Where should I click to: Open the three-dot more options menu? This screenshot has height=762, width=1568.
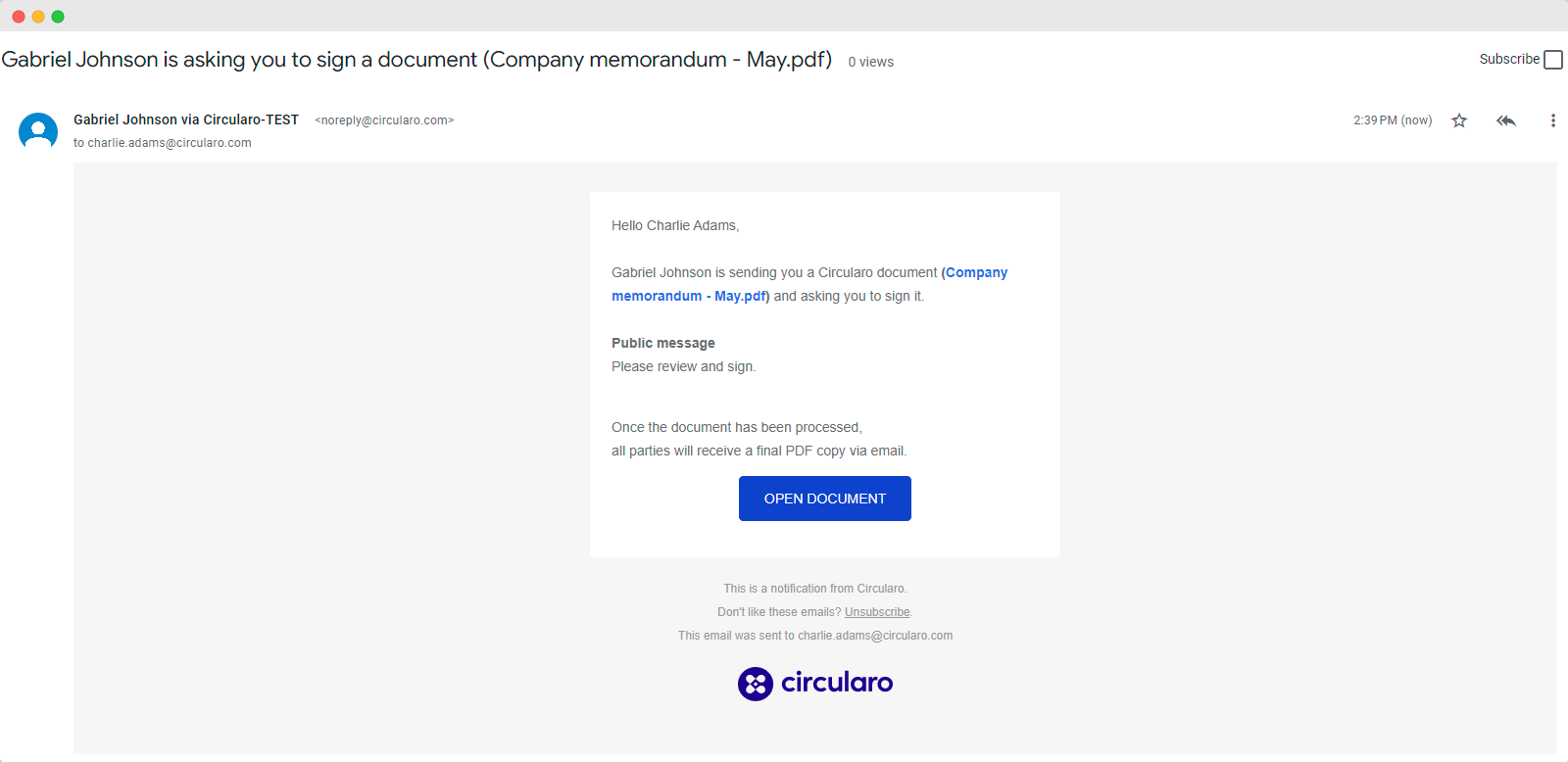1552,120
